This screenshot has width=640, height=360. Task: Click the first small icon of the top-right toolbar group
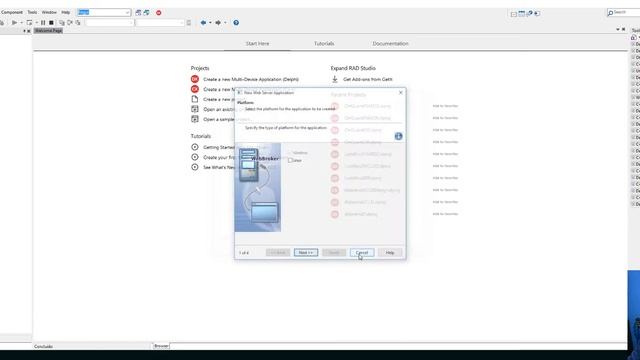pos(513,13)
